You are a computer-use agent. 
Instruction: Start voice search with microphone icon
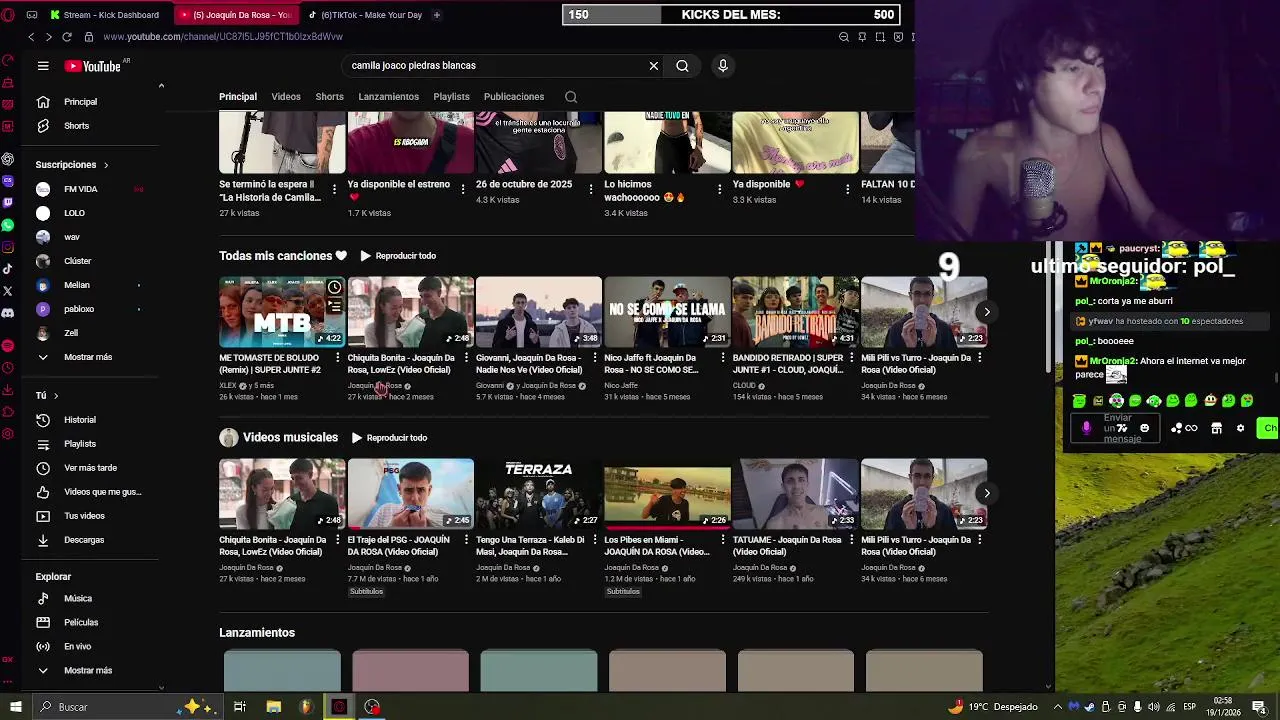[x=723, y=66]
